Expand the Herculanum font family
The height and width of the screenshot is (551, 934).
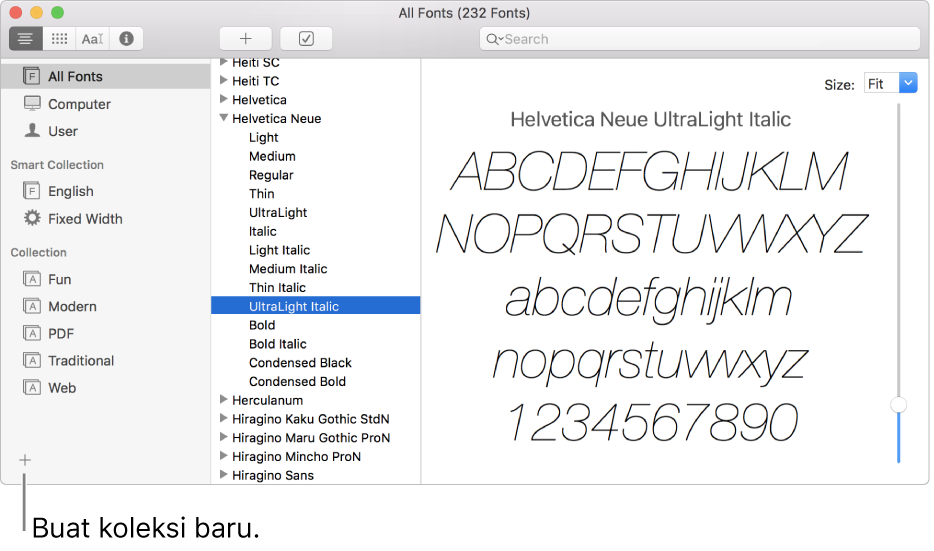click(223, 399)
